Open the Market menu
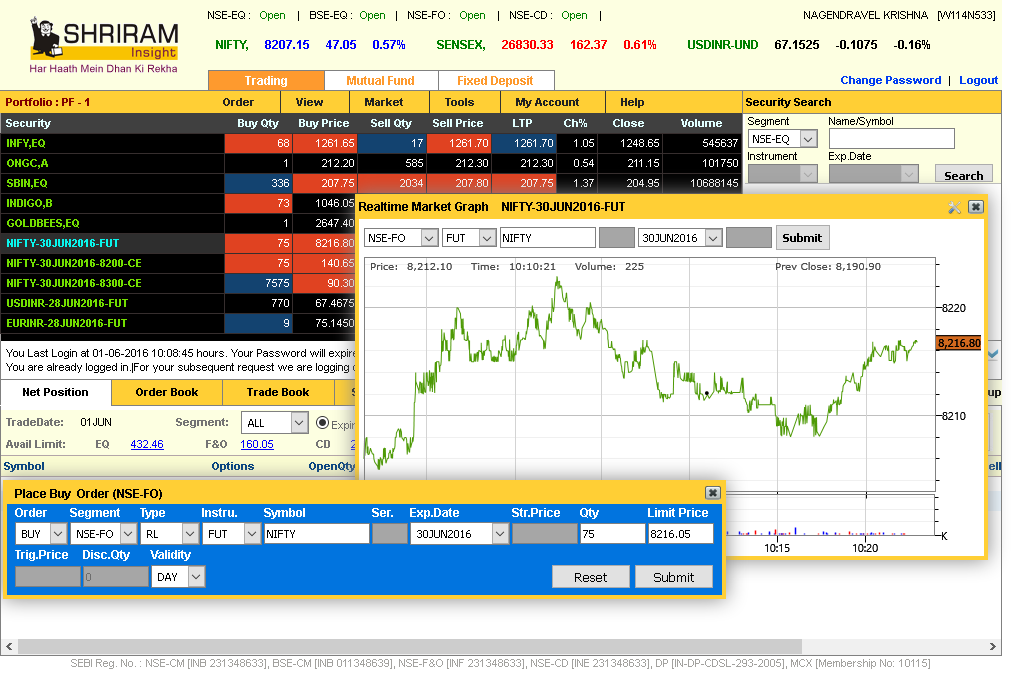Viewport: 1012px width, 680px height. click(x=383, y=102)
